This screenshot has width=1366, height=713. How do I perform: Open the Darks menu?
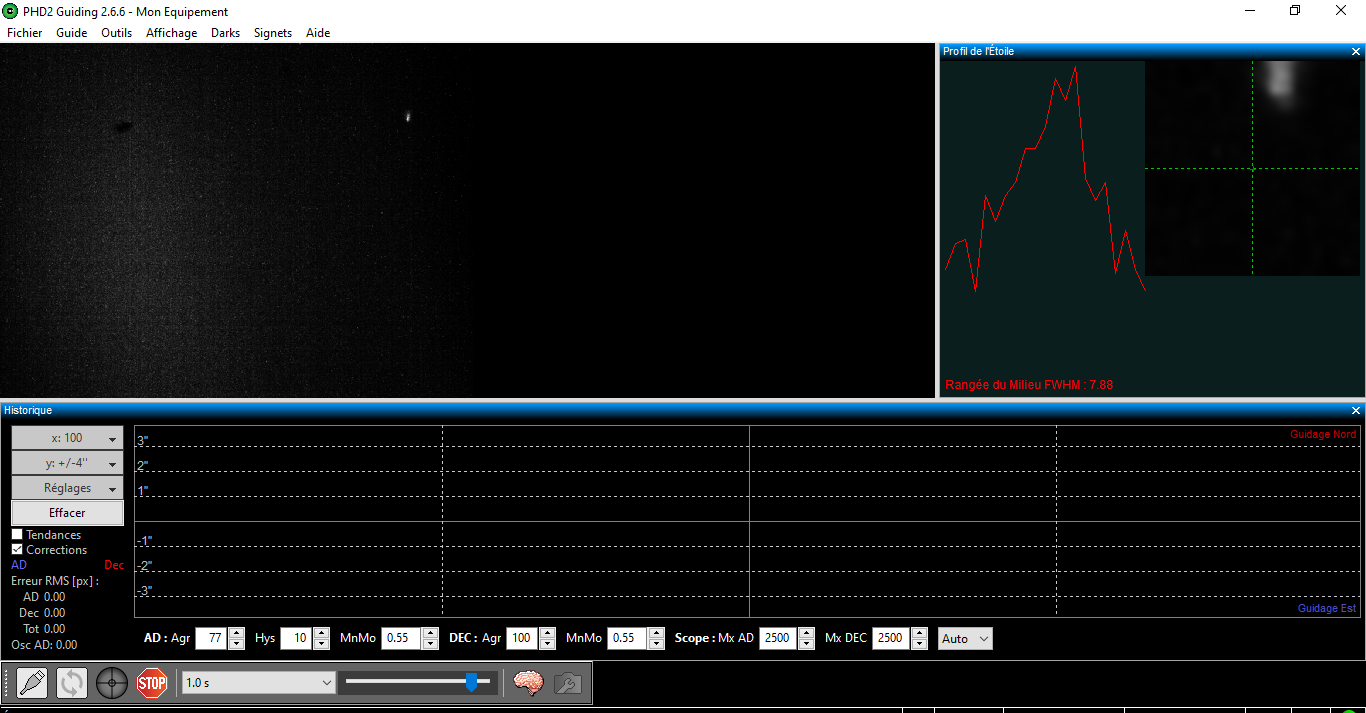tap(225, 33)
